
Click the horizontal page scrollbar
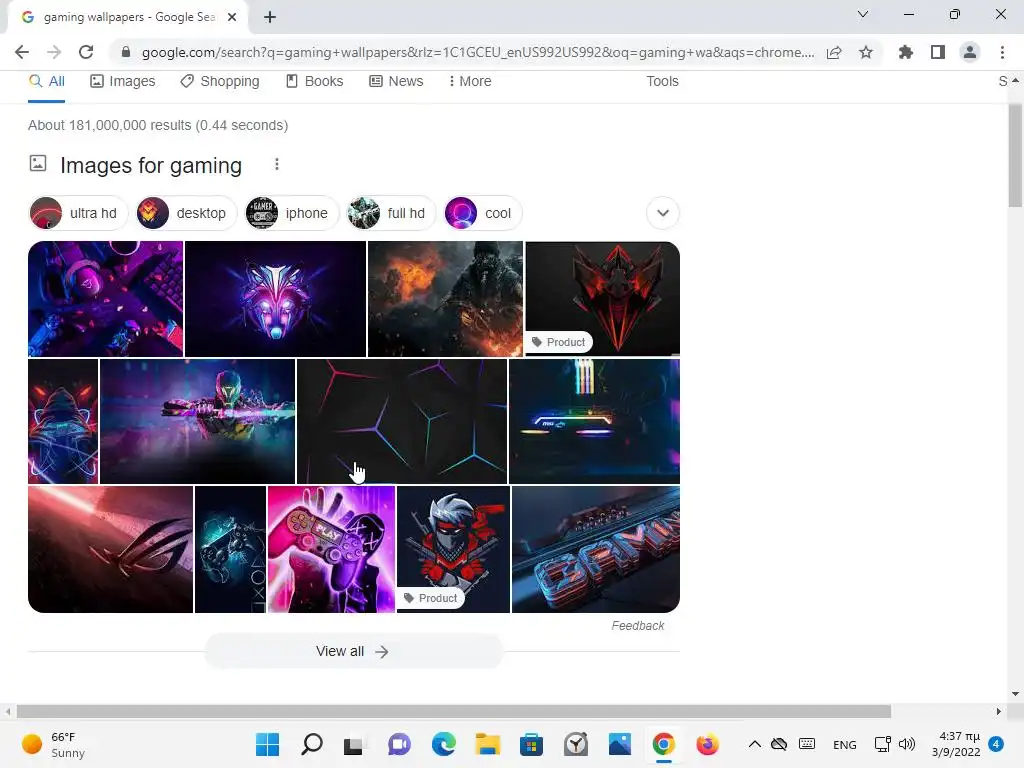pos(454,711)
